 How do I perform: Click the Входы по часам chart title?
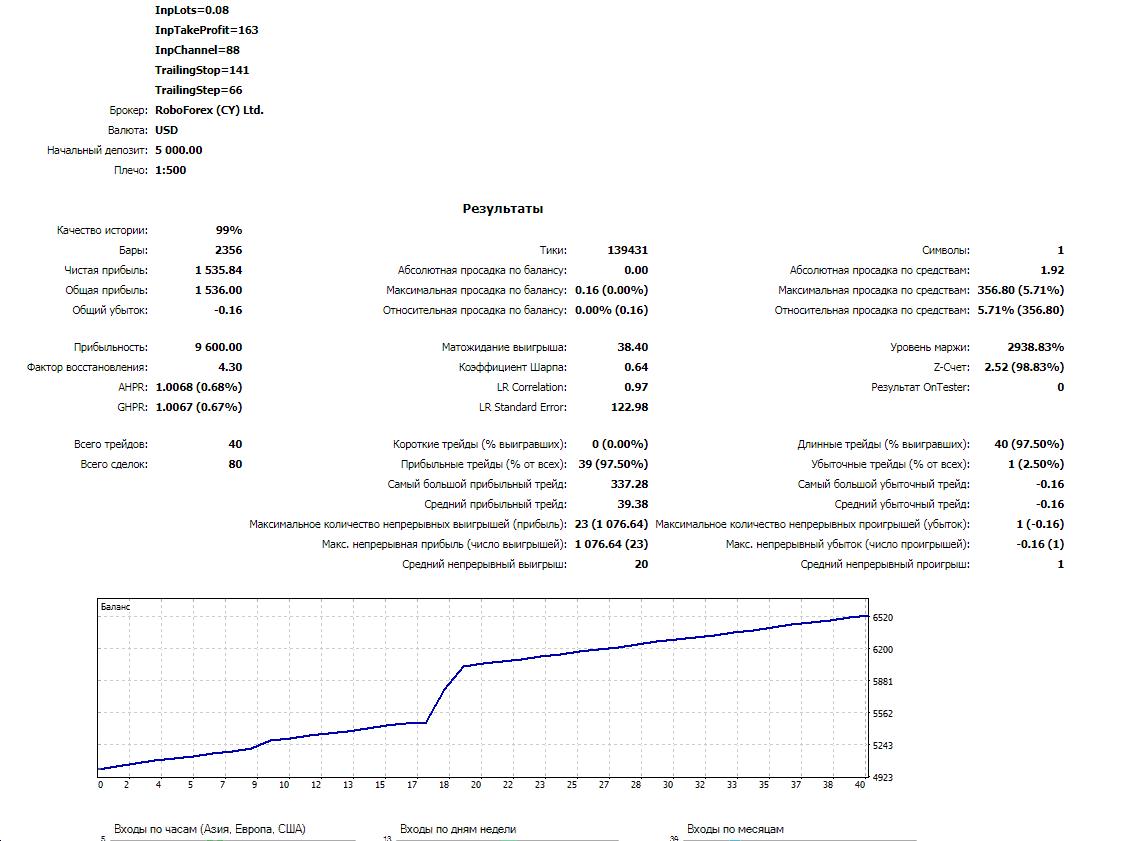pyautogui.click(x=210, y=829)
